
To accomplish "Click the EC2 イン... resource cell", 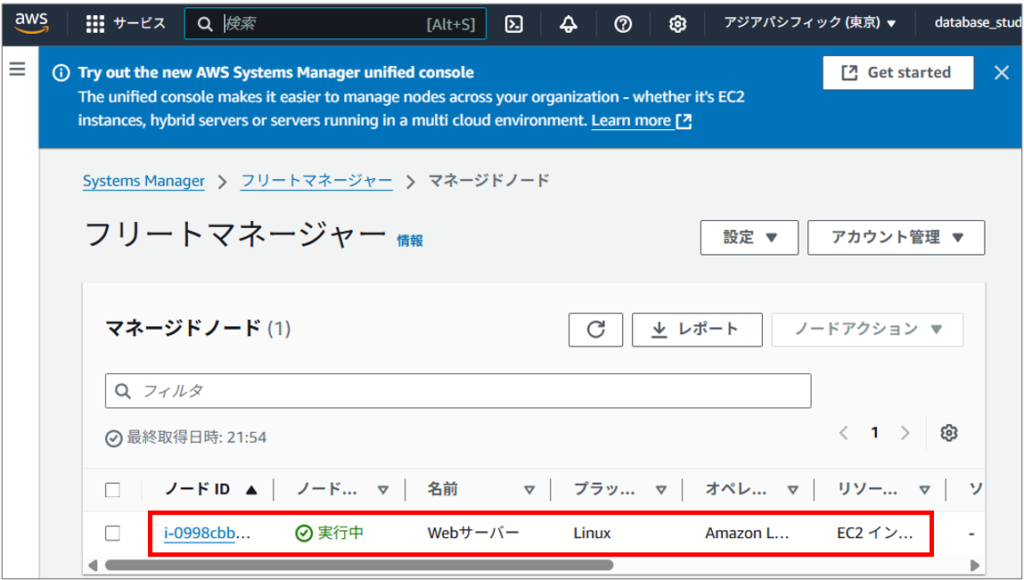I will click(x=875, y=533).
